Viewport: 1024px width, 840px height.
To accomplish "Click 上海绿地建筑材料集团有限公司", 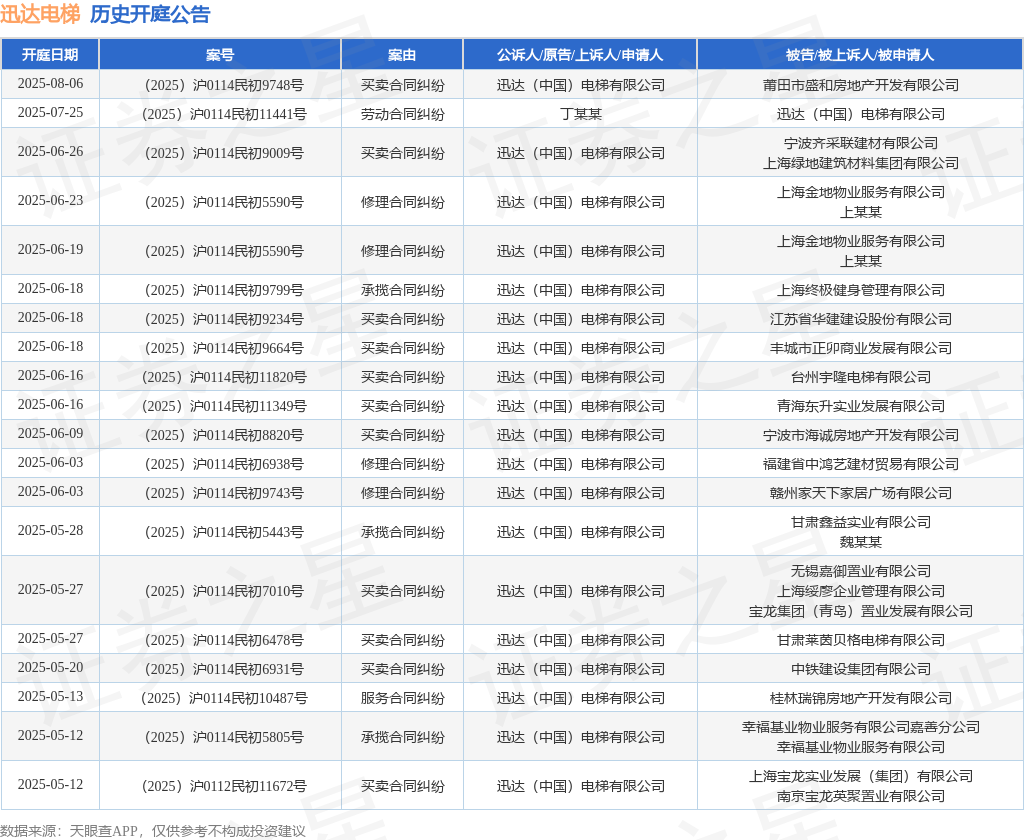I will coord(861,163).
